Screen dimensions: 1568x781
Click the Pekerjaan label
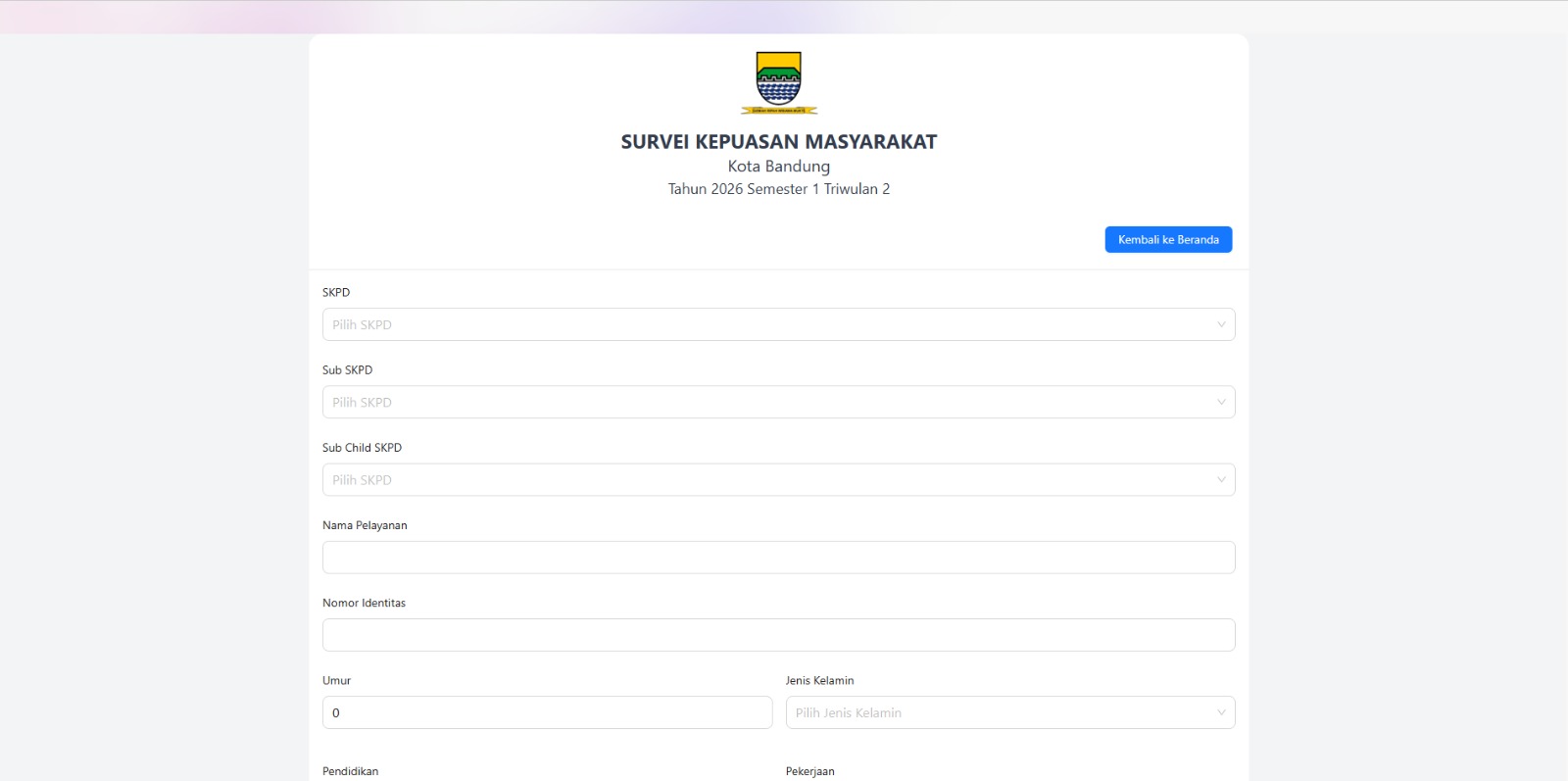809,771
